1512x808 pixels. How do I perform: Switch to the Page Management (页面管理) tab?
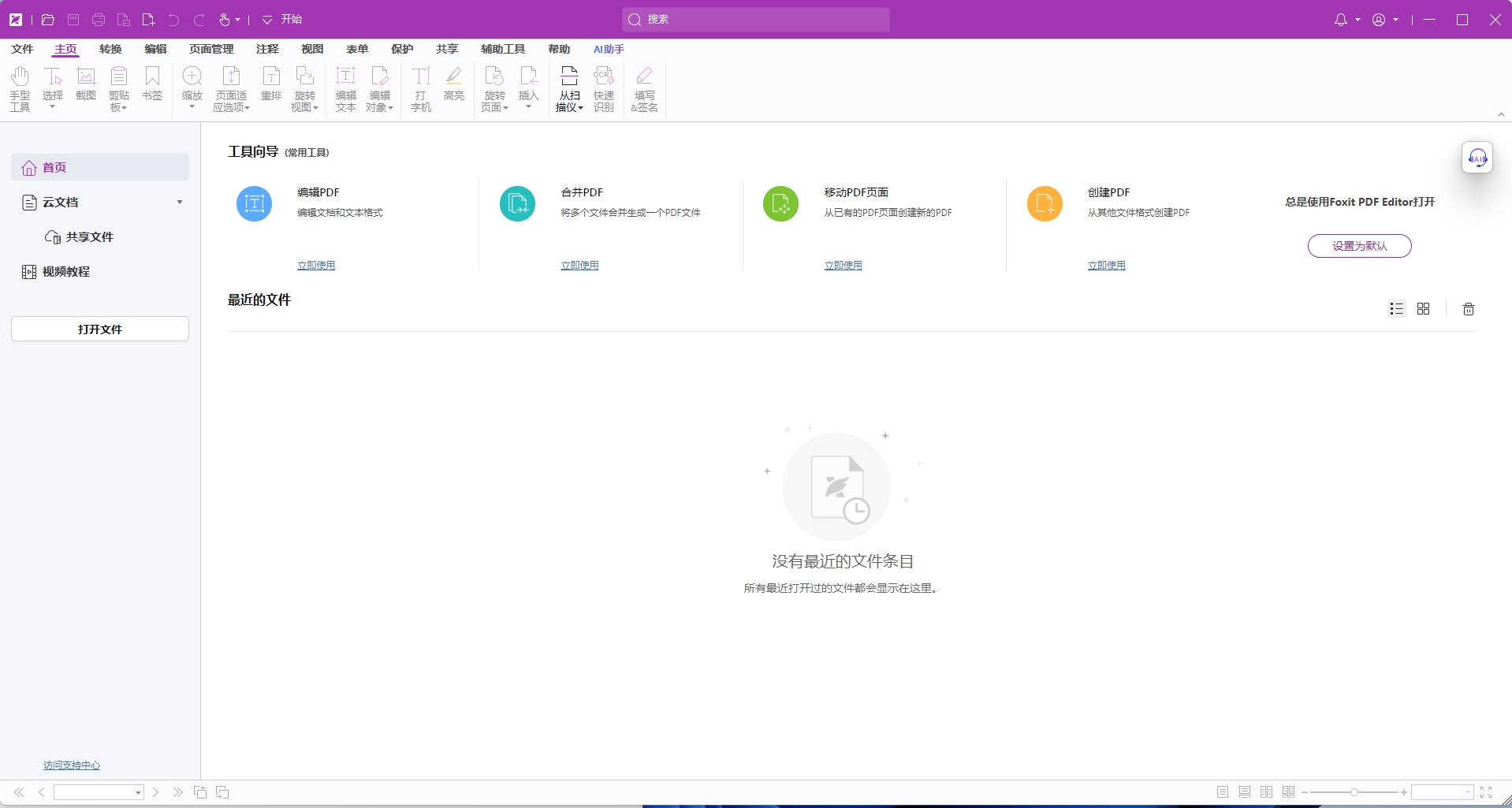211,49
